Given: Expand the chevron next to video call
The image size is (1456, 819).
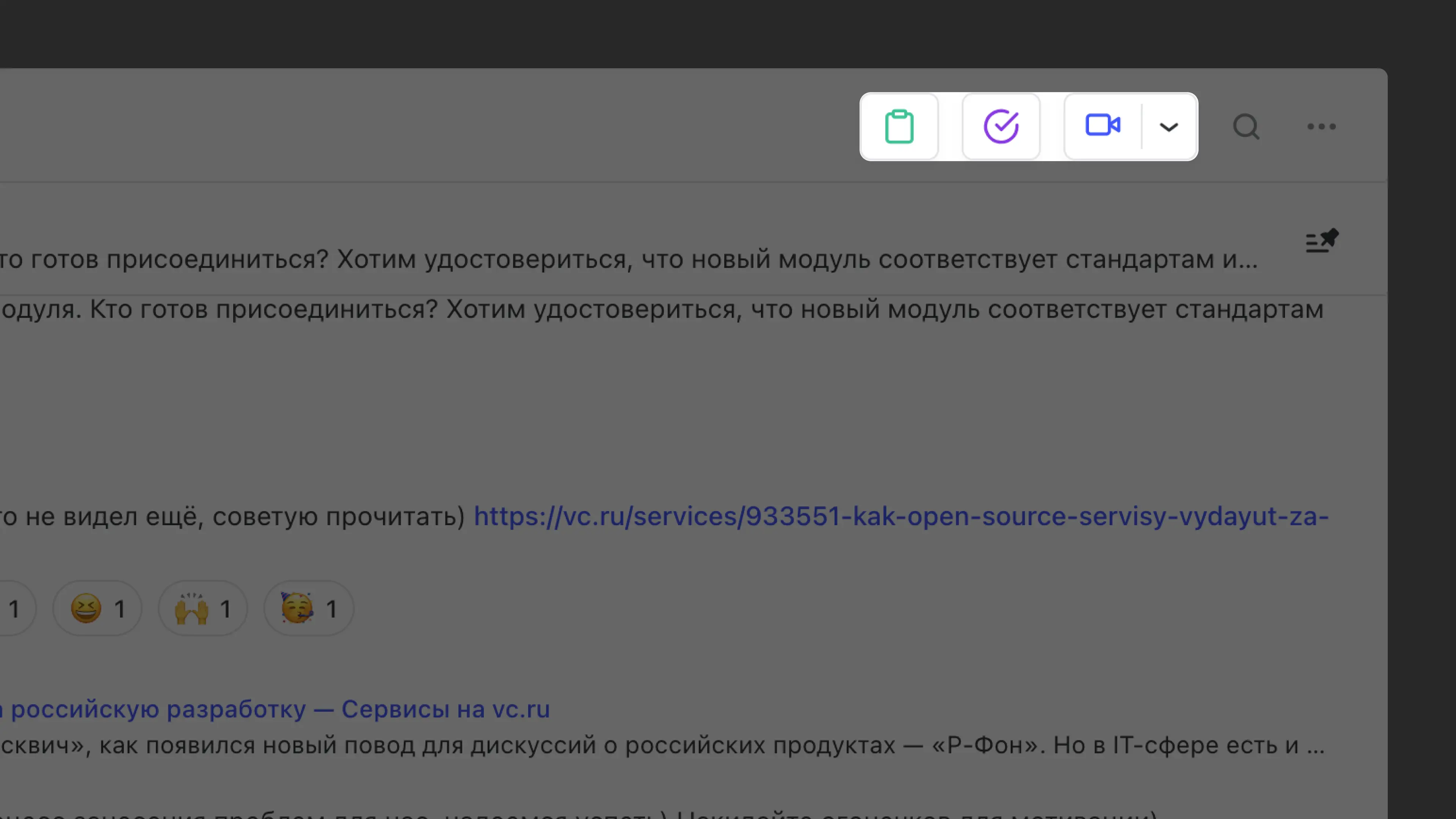Looking at the screenshot, I should 1168,127.
